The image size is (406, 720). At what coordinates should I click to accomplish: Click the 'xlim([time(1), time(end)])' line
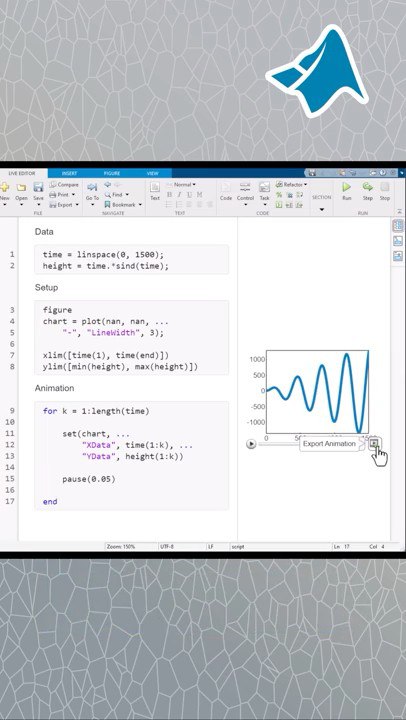[x=106, y=355]
